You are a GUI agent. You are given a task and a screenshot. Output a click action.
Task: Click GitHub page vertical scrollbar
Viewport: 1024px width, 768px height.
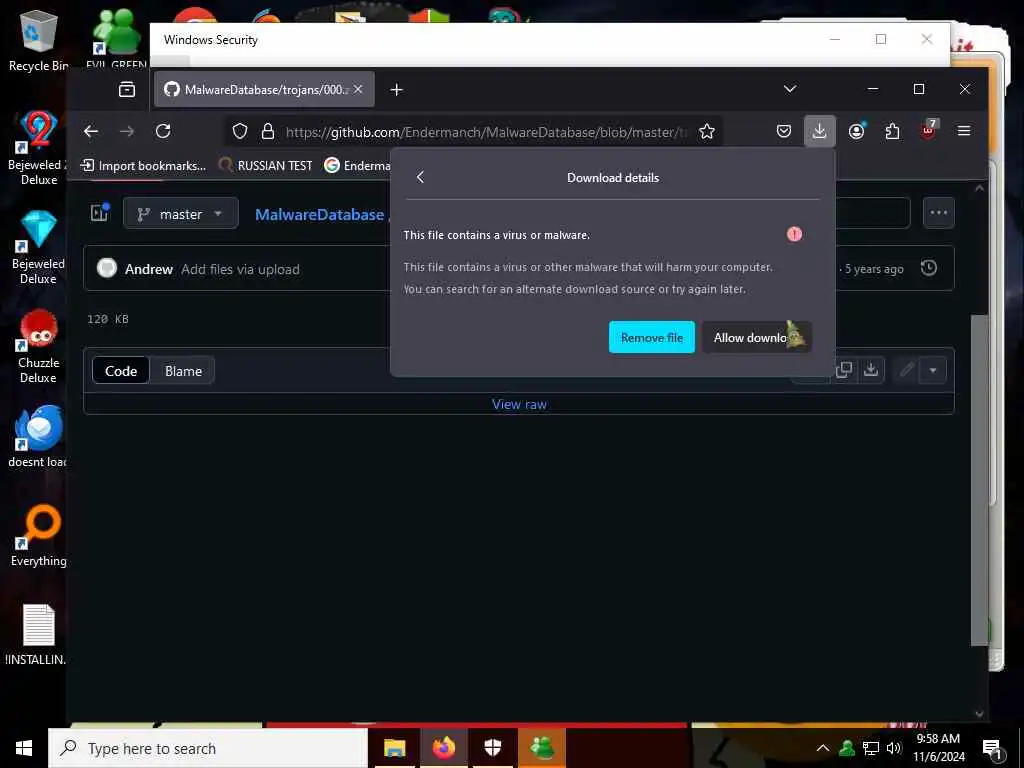click(x=979, y=480)
